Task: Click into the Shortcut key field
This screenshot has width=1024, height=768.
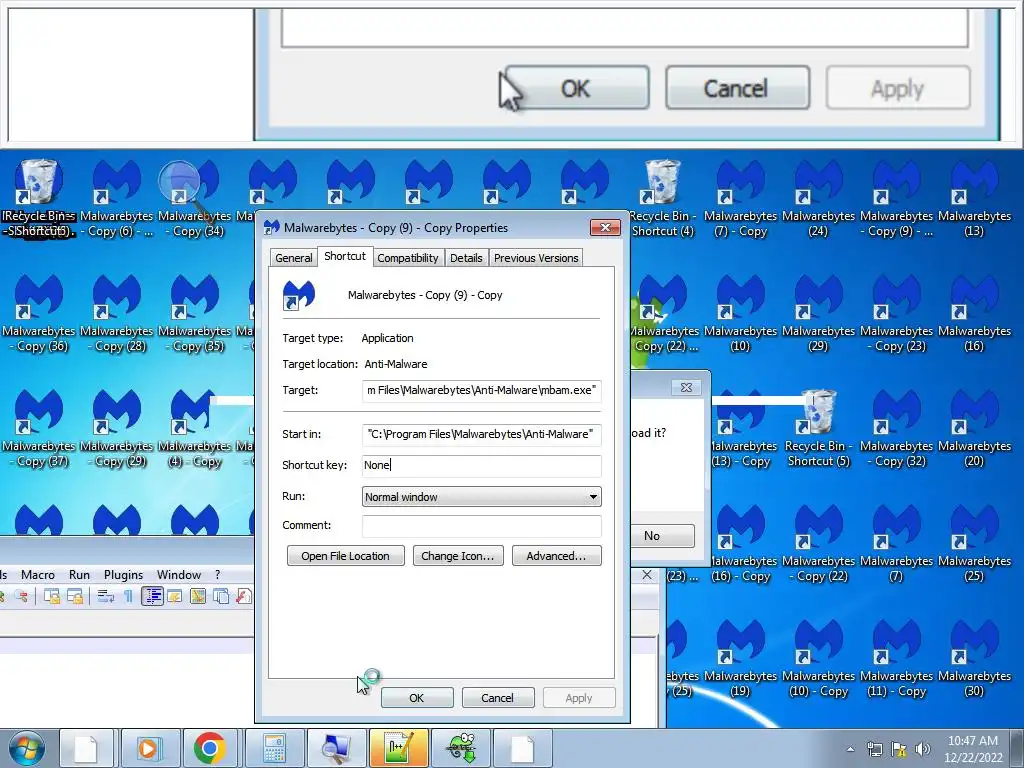Action: coord(481,465)
